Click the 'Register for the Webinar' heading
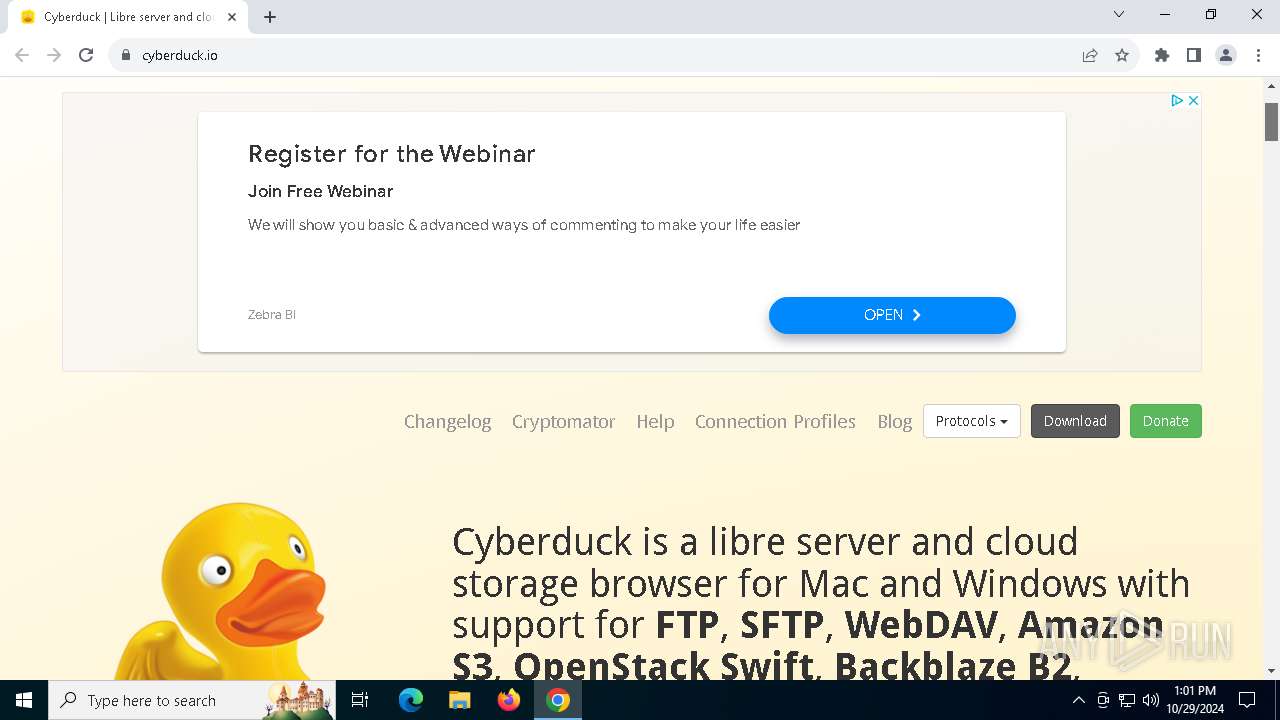 click(392, 154)
